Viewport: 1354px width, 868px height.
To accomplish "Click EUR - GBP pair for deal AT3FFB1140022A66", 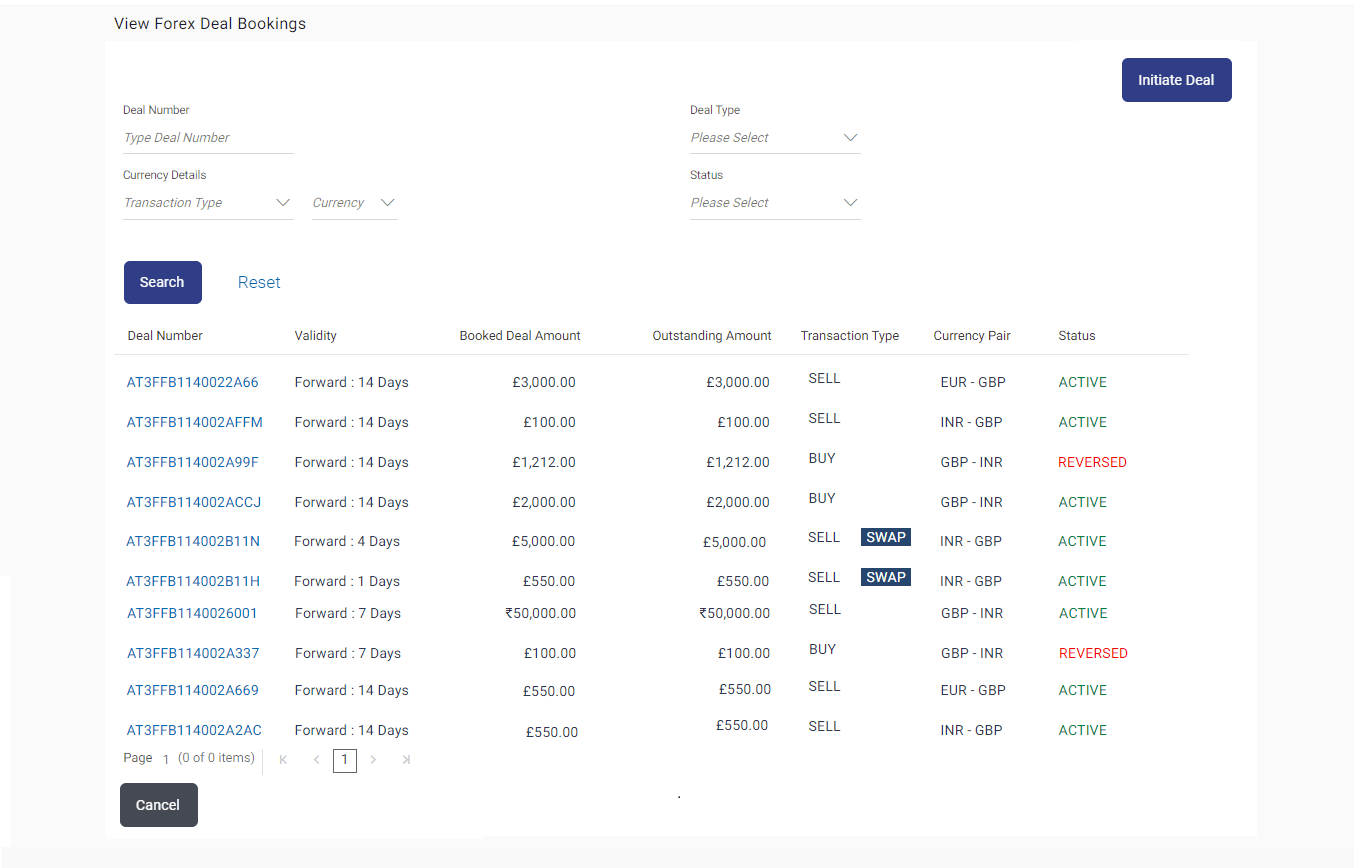I will tap(973, 382).
